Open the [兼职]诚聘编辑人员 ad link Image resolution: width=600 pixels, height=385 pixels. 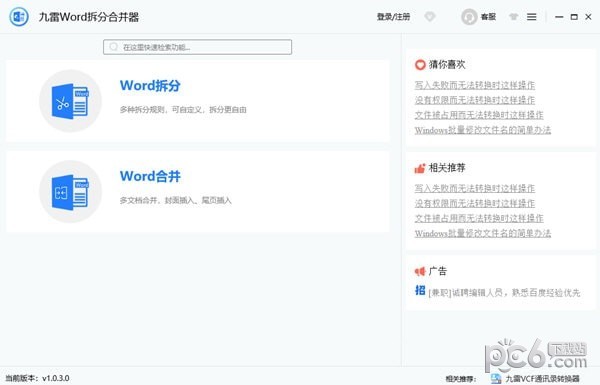[504, 293]
